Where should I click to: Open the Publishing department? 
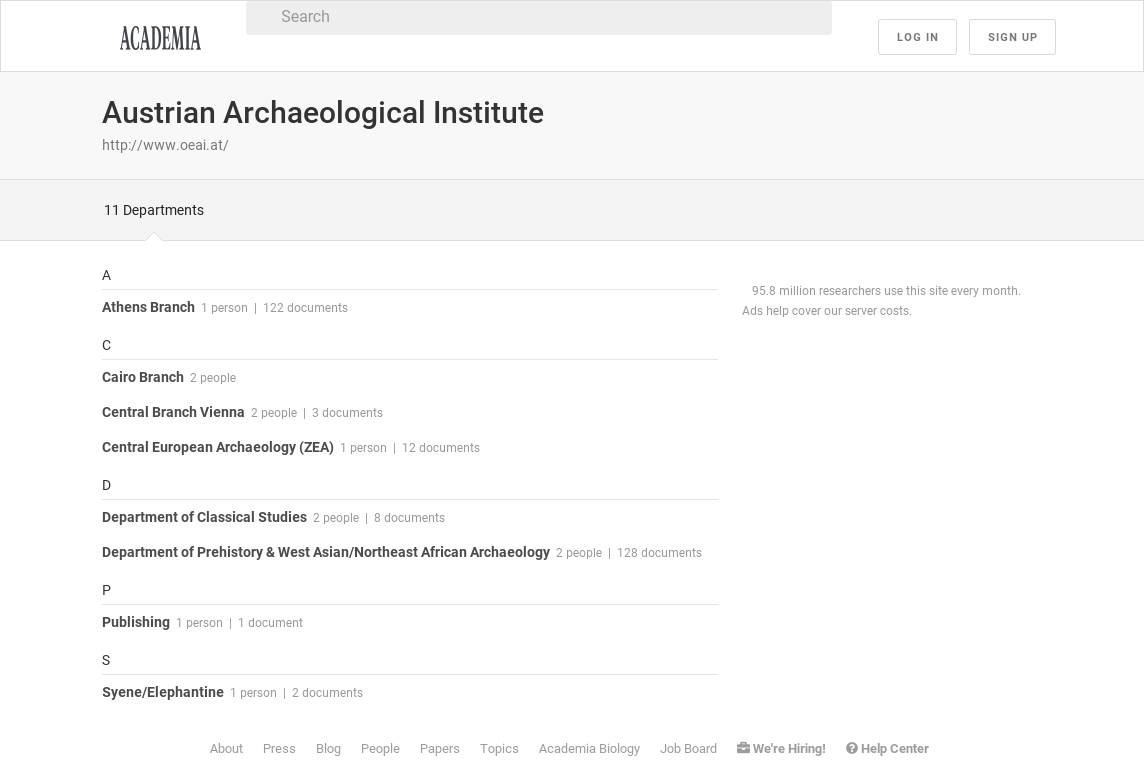136,622
